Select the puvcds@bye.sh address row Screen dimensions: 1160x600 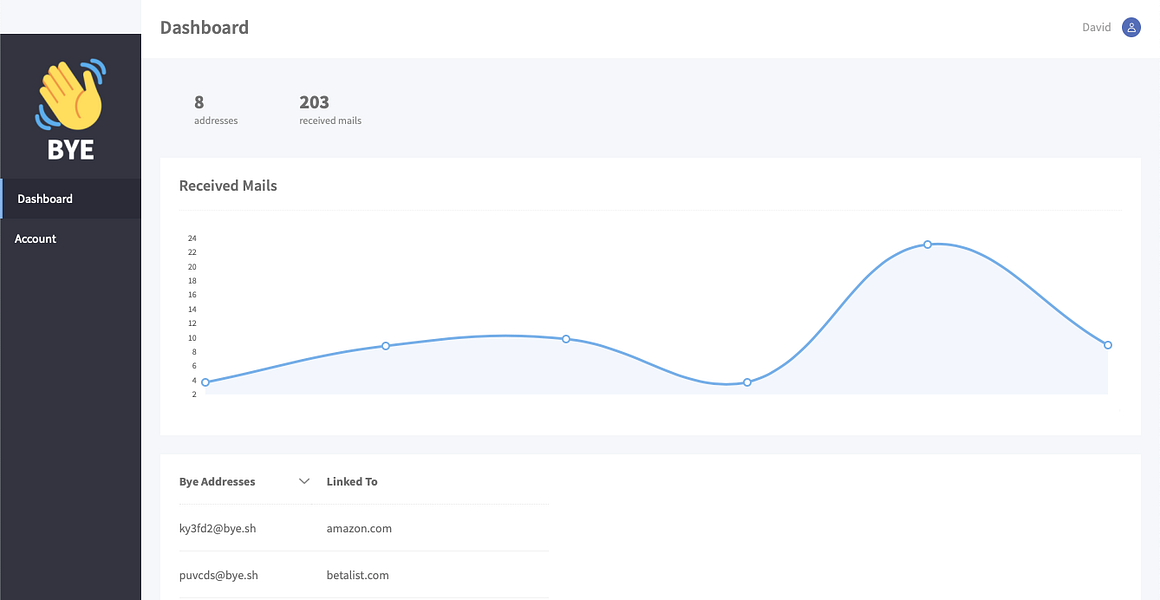[364, 575]
